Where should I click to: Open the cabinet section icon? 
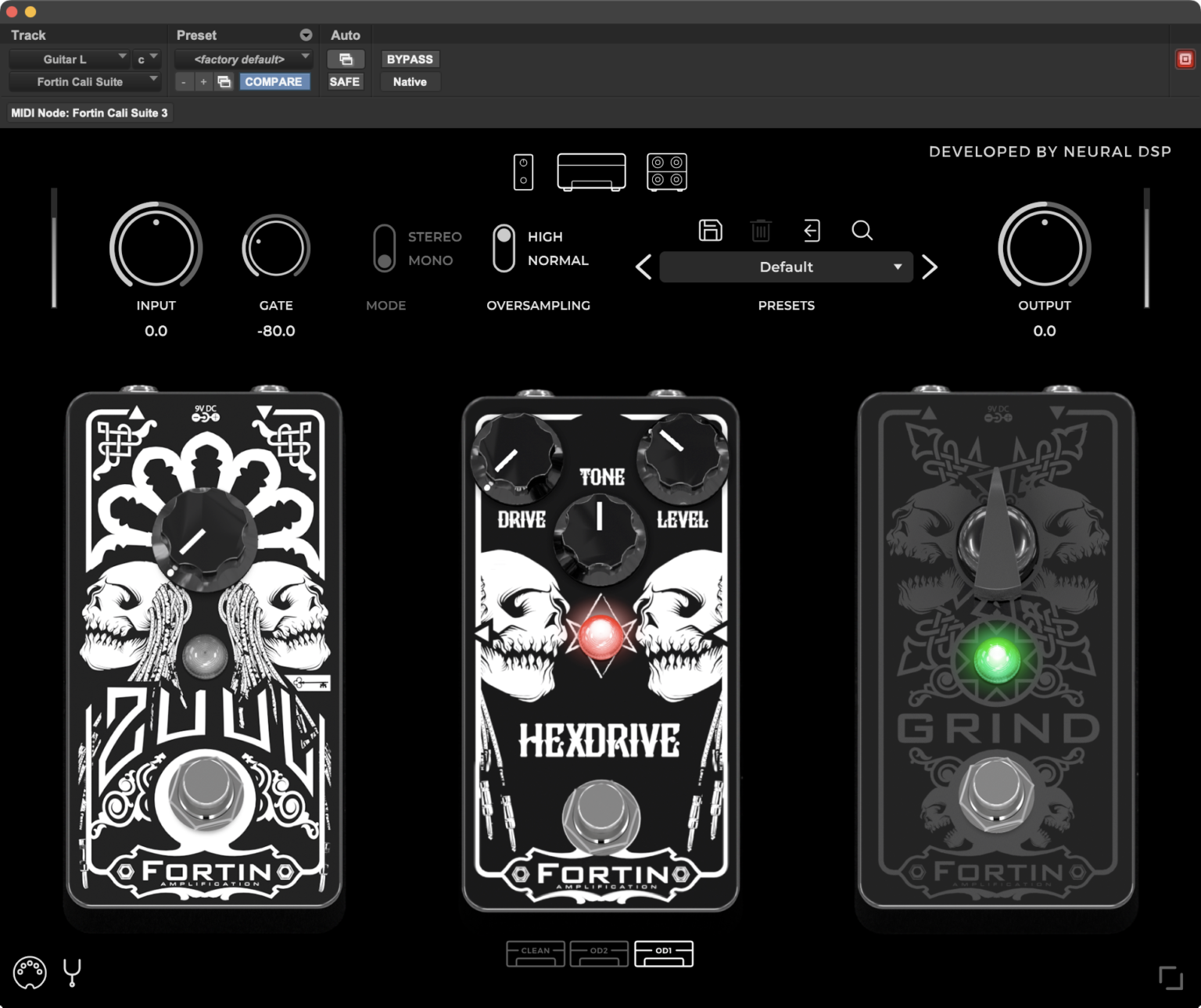666,172
